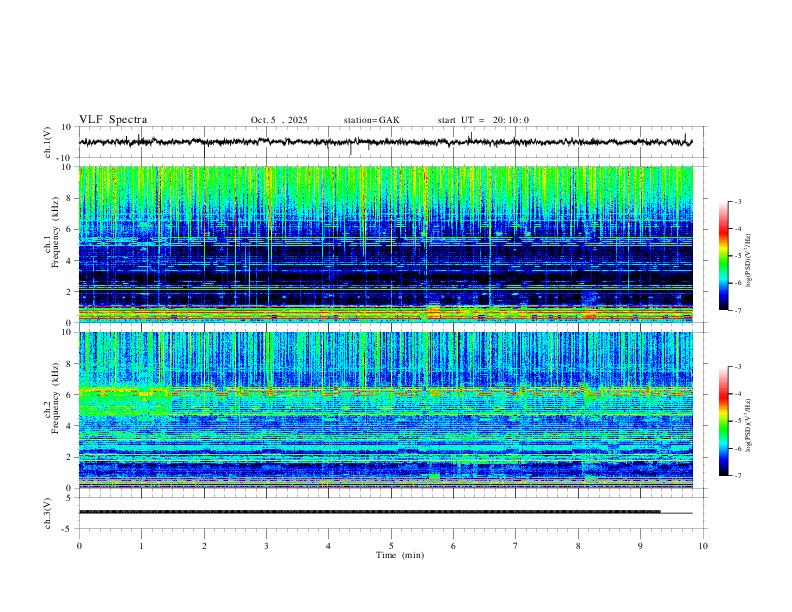Click the "ch.1(V)" waveform axis label
Viewport: 792px width, 612px height.
point(48,142)
